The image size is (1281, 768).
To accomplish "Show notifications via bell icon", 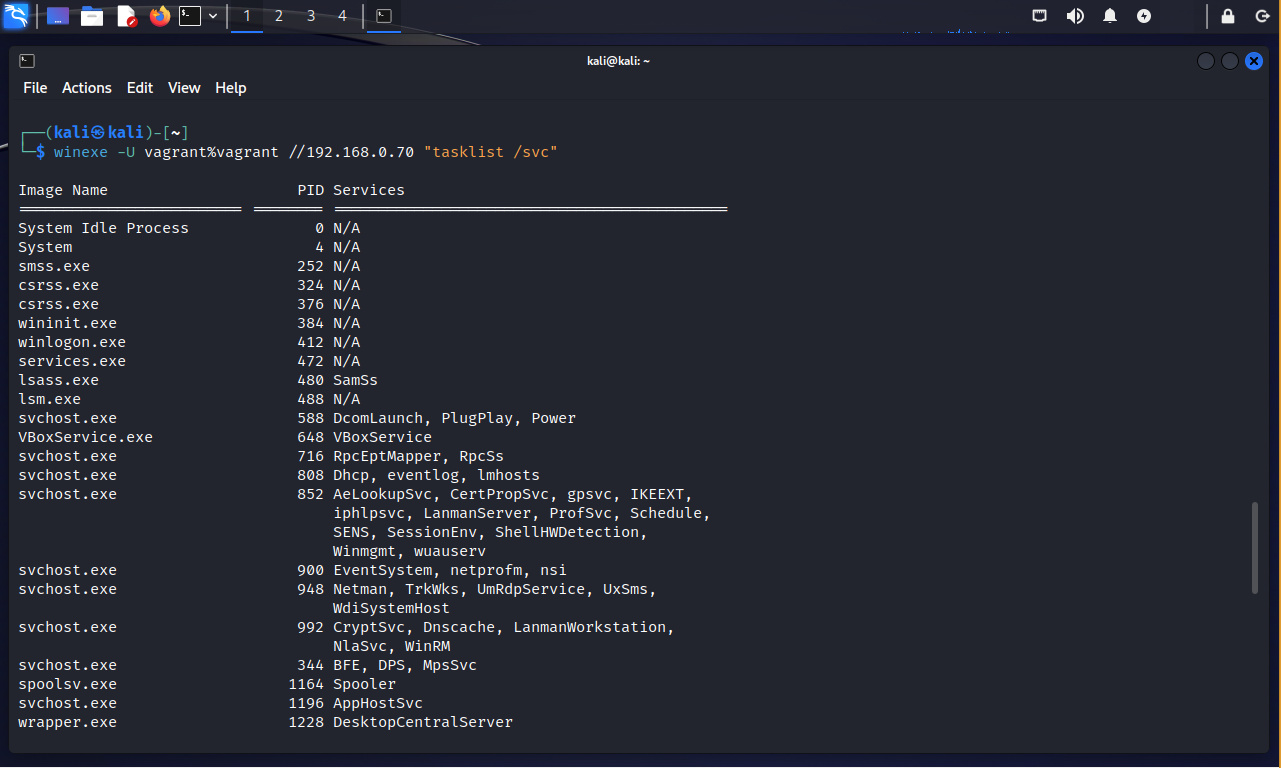I will point(1110,16).
